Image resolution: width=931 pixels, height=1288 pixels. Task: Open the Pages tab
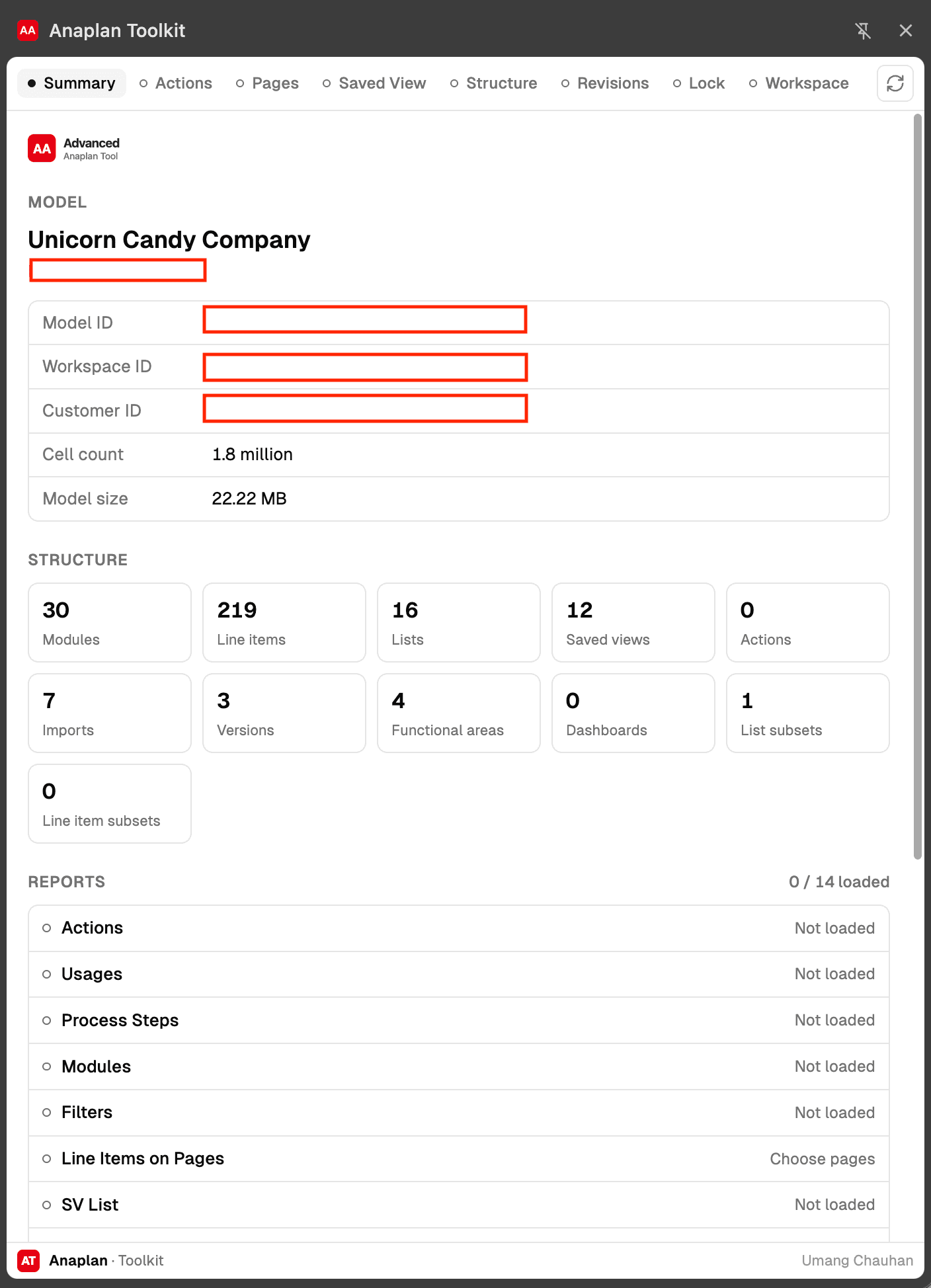click(x=267, y=83)
